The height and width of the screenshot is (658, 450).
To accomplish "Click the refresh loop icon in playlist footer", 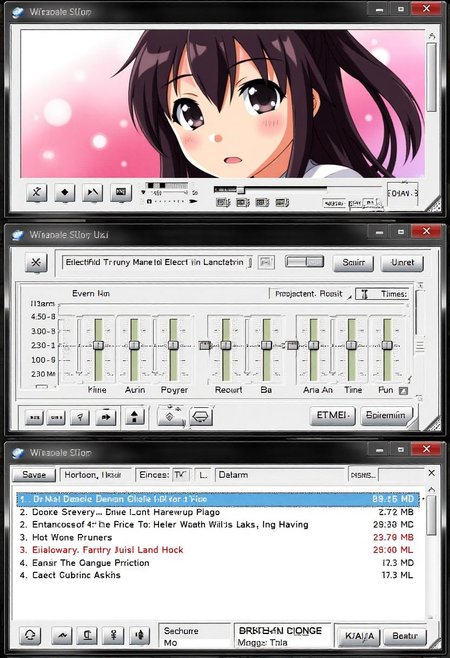I will 30,635.
